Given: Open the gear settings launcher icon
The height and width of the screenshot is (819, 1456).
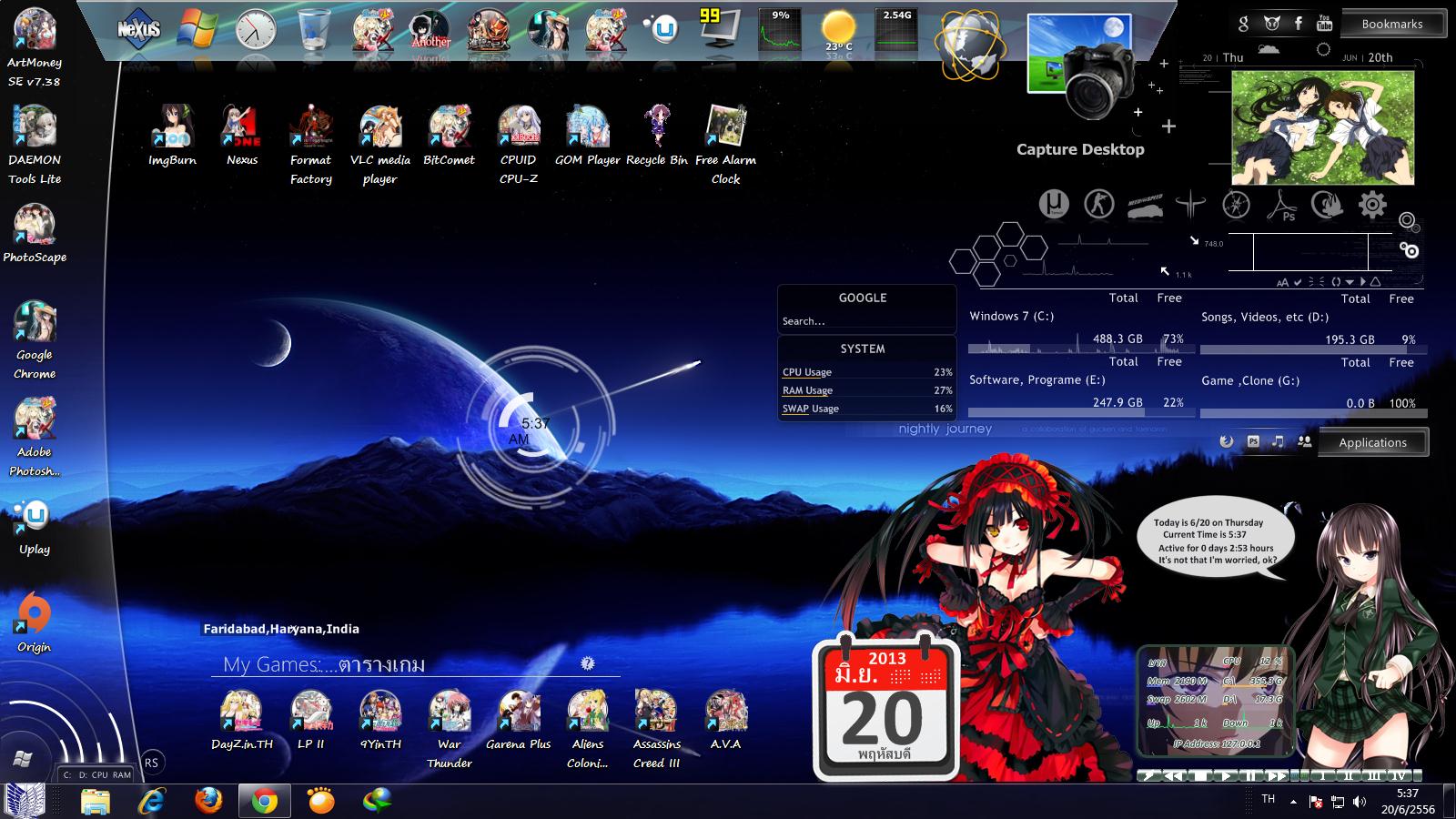Looking at the screenshot, I should pyautogui.click(x=1372, y=205).
